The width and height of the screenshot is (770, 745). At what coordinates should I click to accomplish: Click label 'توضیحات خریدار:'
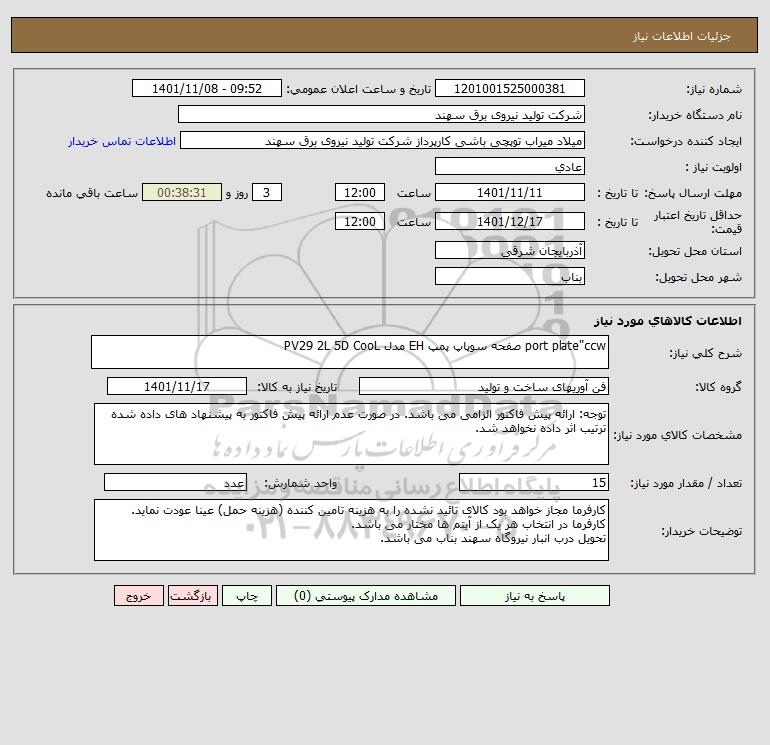click(x=702, y=531)
